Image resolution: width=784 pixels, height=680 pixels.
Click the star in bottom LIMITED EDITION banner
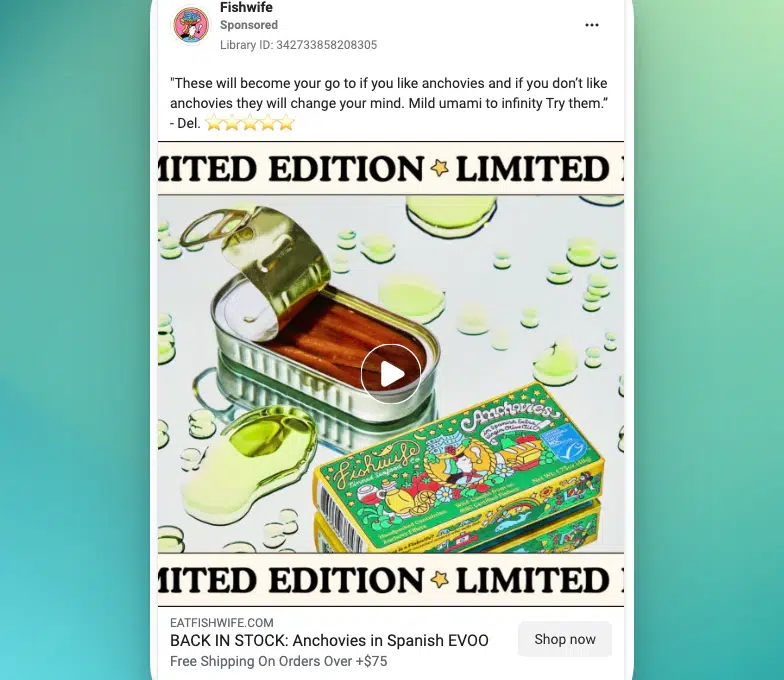coord(440,580)
